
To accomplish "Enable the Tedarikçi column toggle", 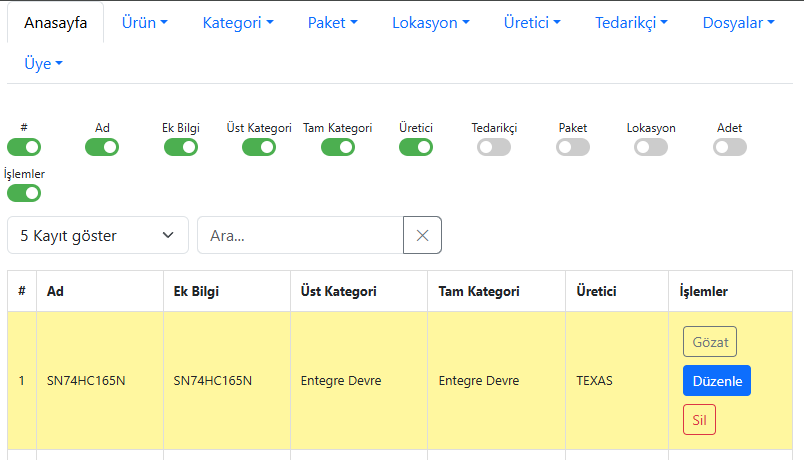I will (494, 147).
